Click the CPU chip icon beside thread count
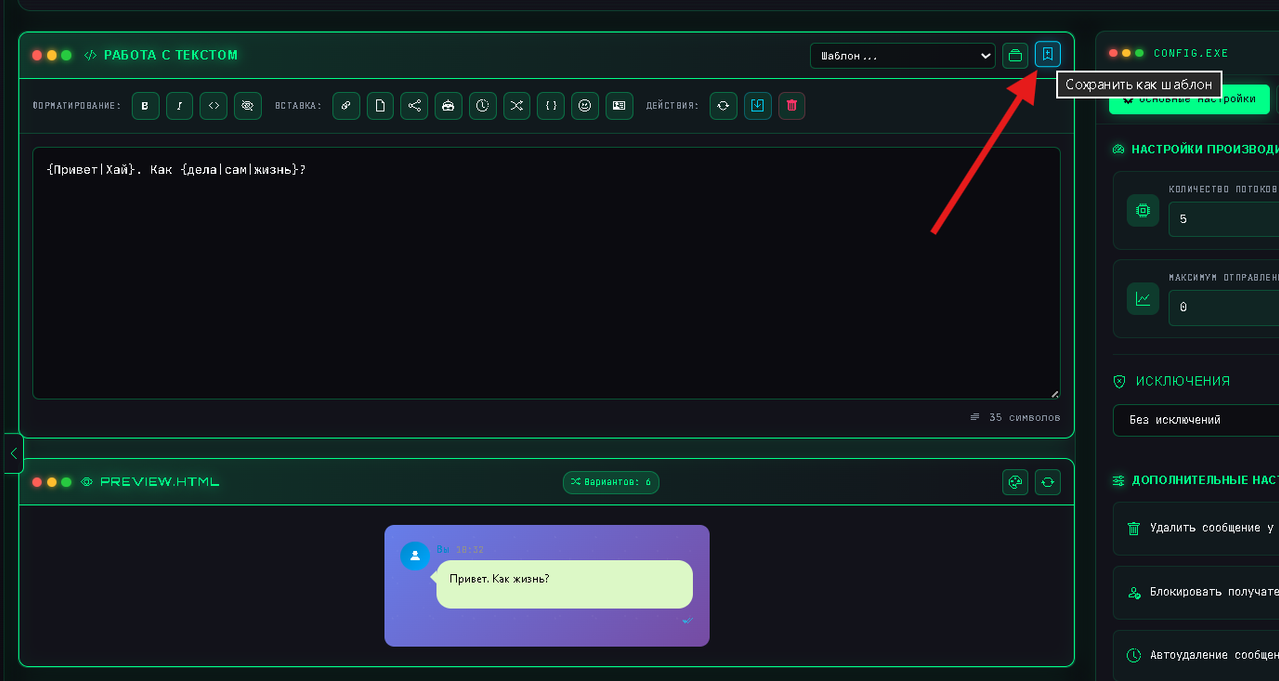This screenshot has height=681, width=1279. (1143, 210)
